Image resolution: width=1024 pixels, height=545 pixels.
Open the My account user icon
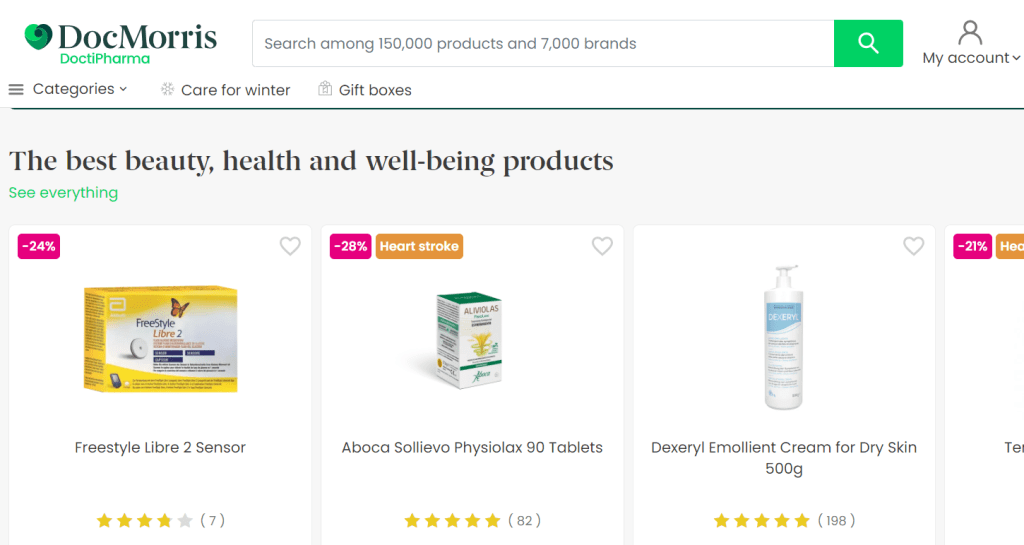pos(970,33)
